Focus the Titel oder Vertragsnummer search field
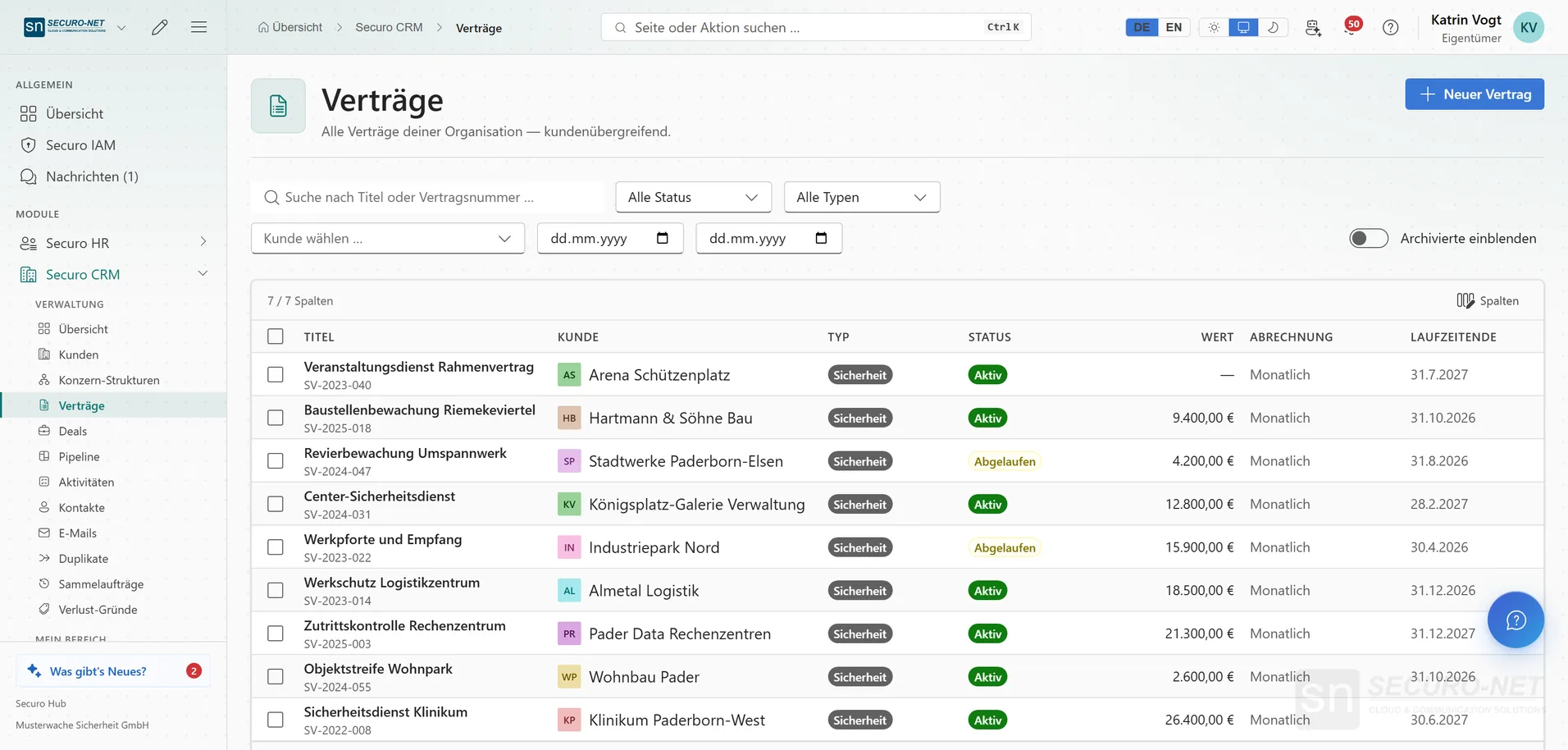1568x750 pixels. (427, 197)
